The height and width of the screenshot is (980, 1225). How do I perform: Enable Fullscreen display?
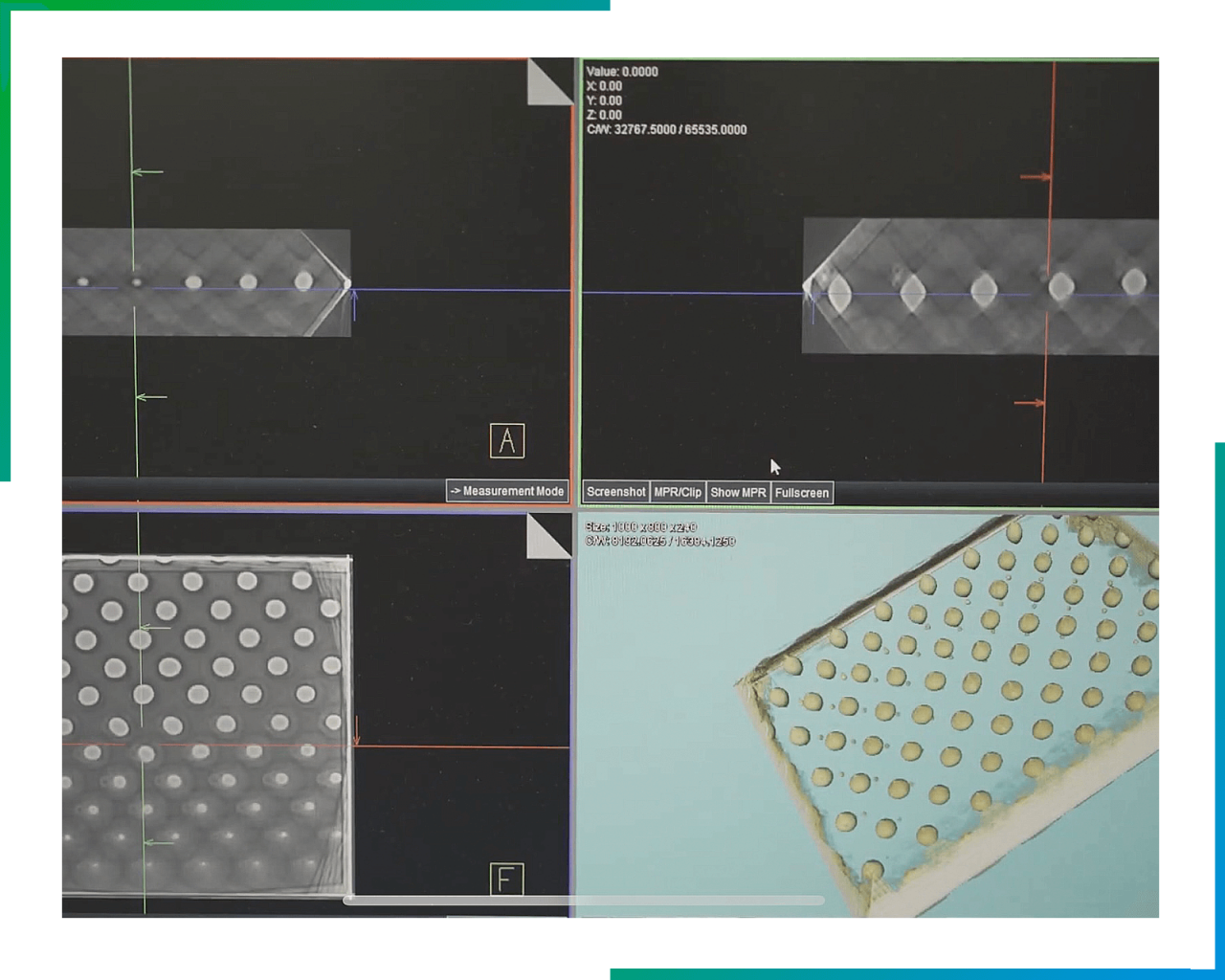(x=802, y=492)
